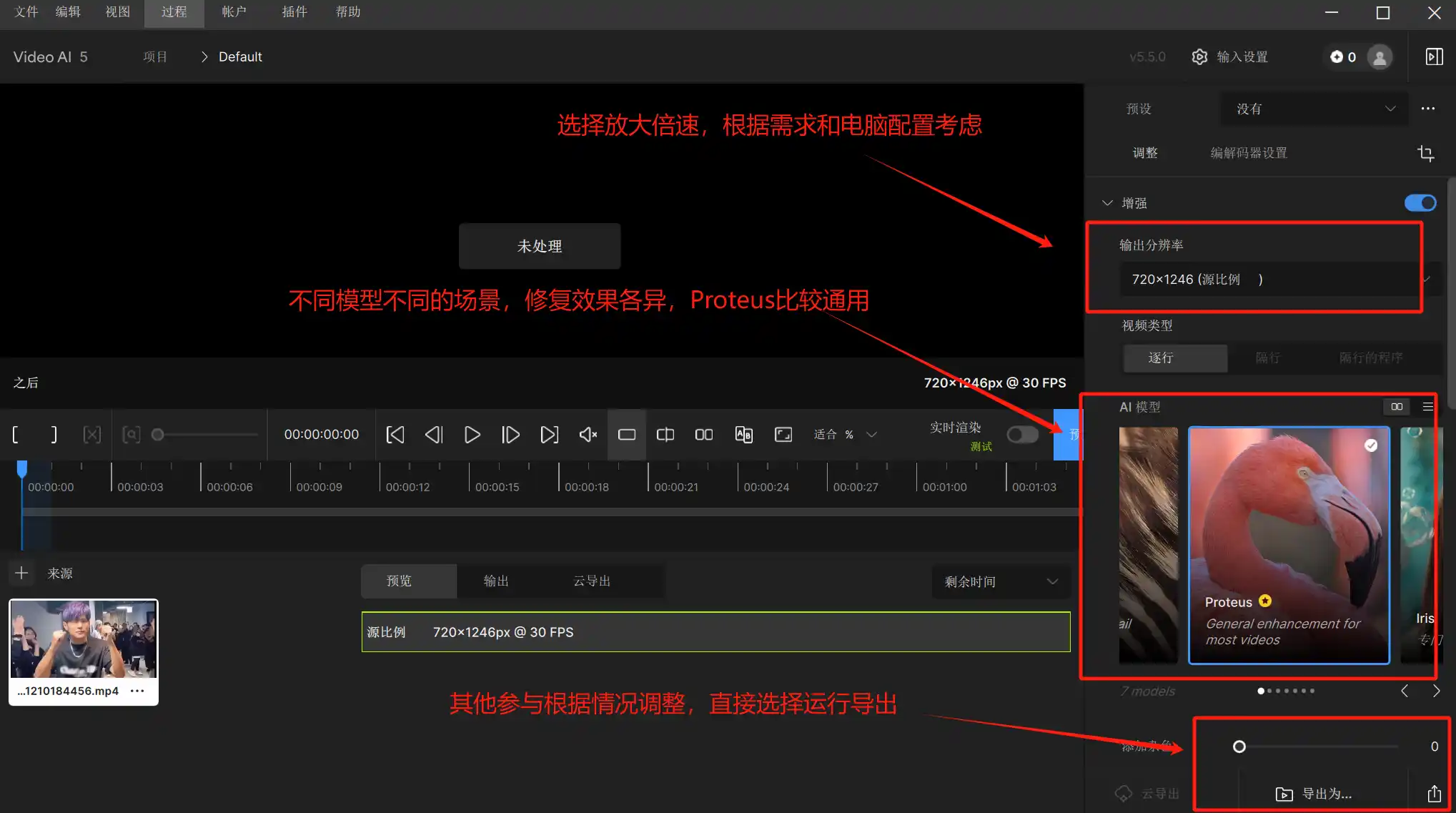Clear the trim selection icon

(92, 434)
